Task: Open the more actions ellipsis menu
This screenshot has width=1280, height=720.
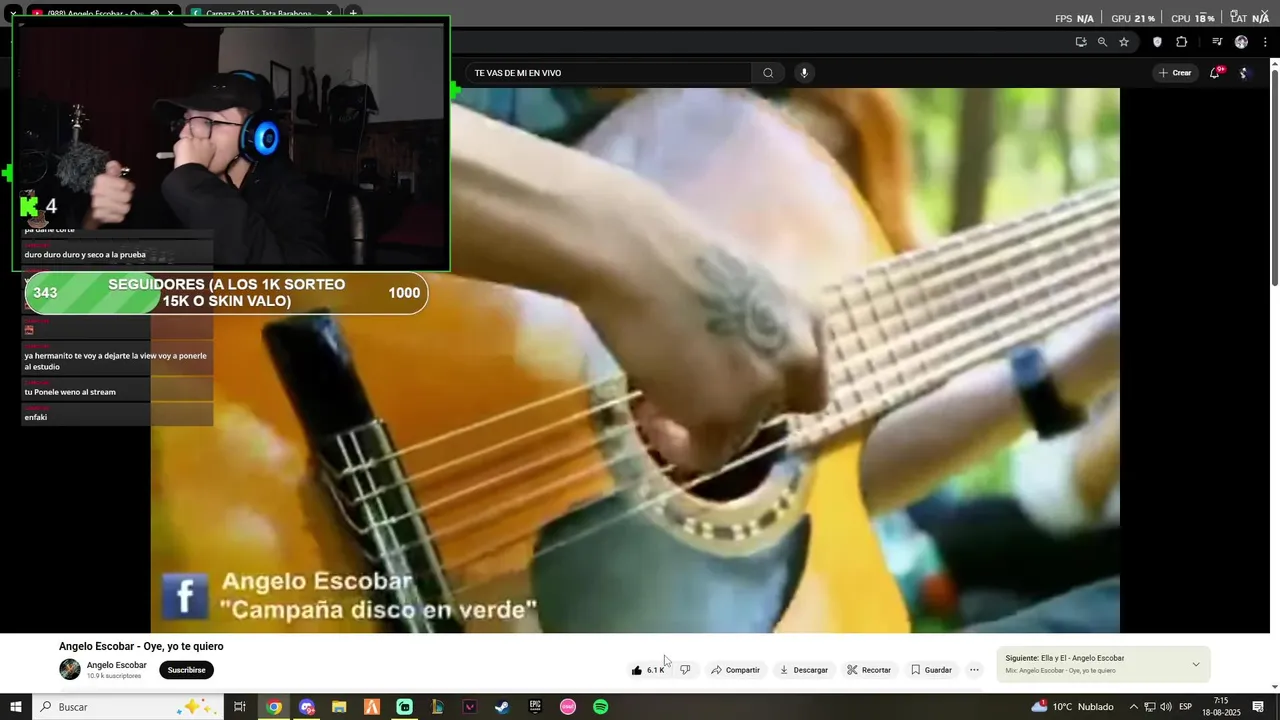Action: click(974, 670)
